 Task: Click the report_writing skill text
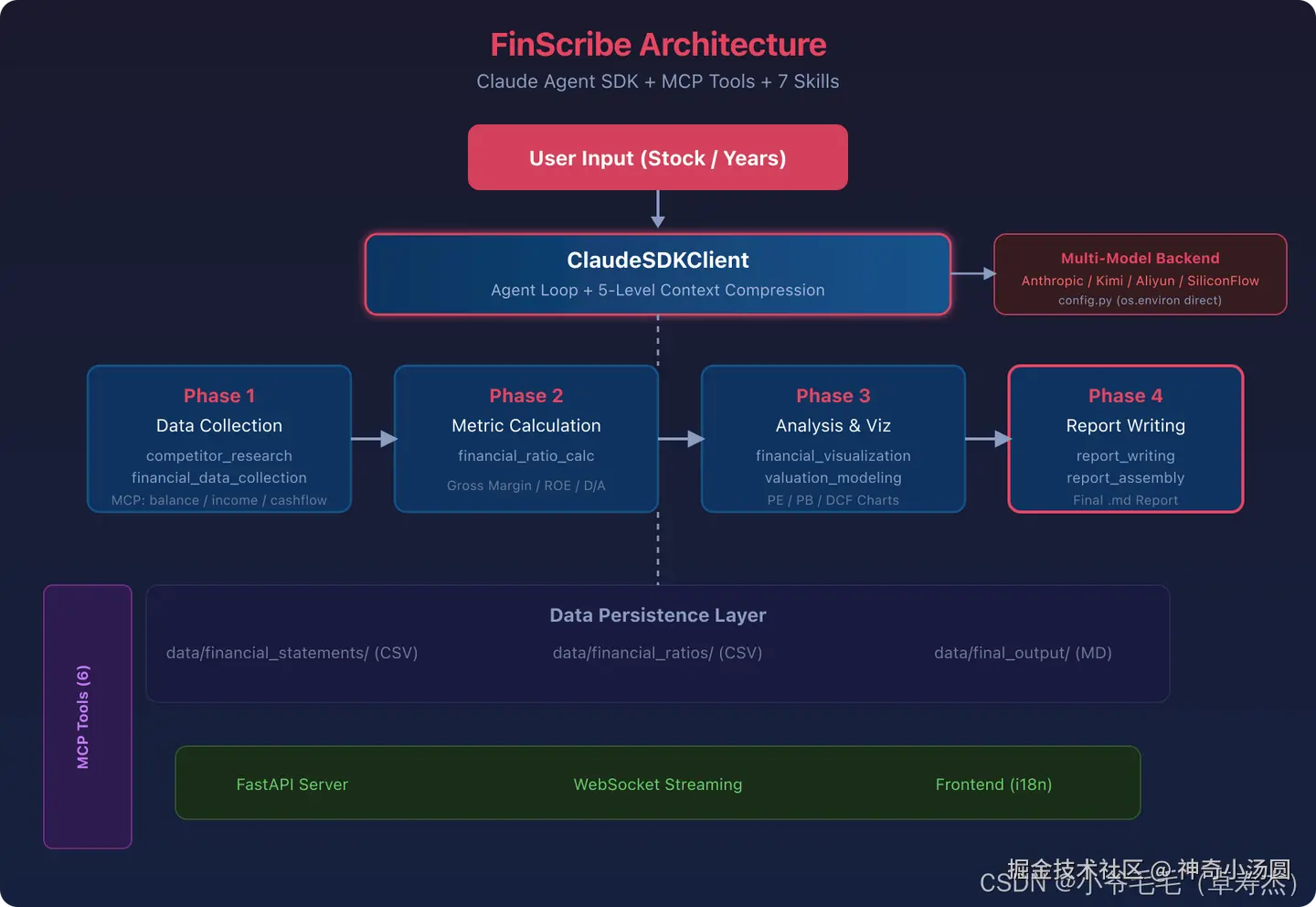1126,455
